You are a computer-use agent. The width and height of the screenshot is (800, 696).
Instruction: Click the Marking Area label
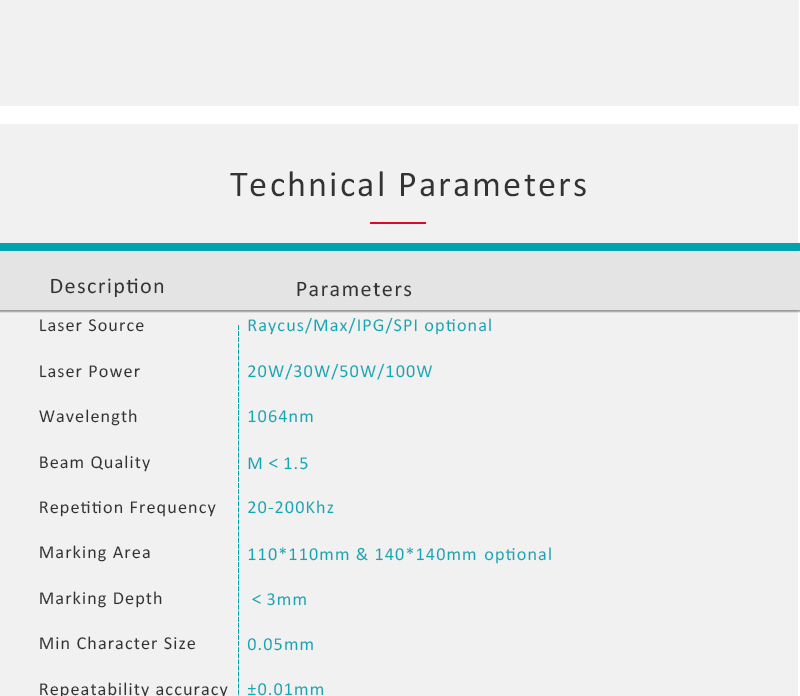95,553
